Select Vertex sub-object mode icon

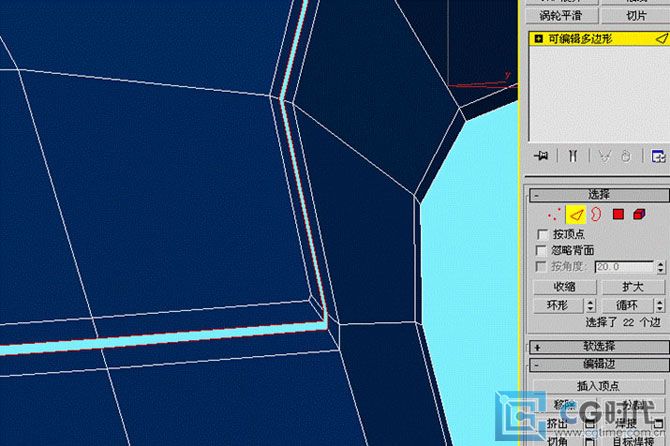pos(554,214)
